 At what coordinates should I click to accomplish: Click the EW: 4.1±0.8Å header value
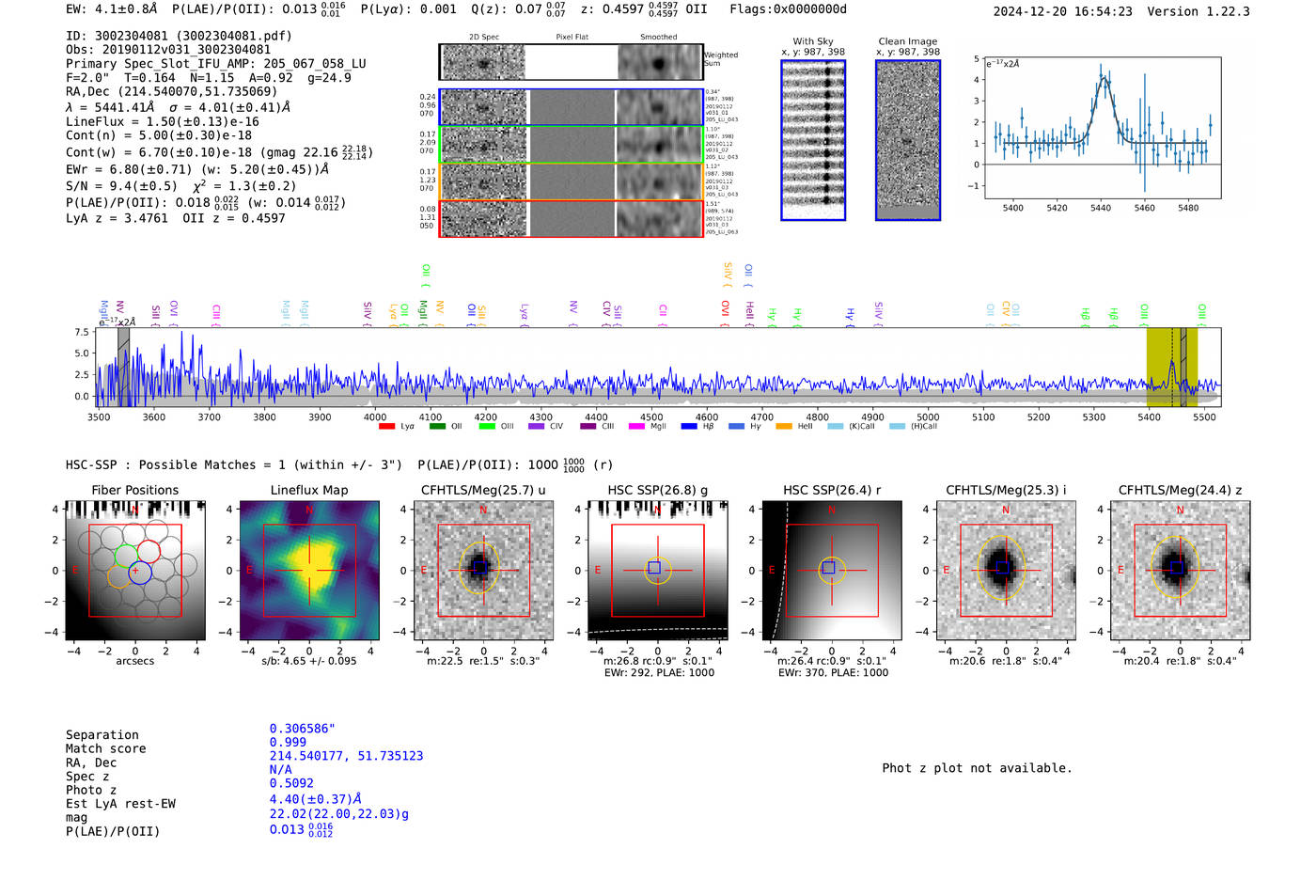[x=112, y=9]
